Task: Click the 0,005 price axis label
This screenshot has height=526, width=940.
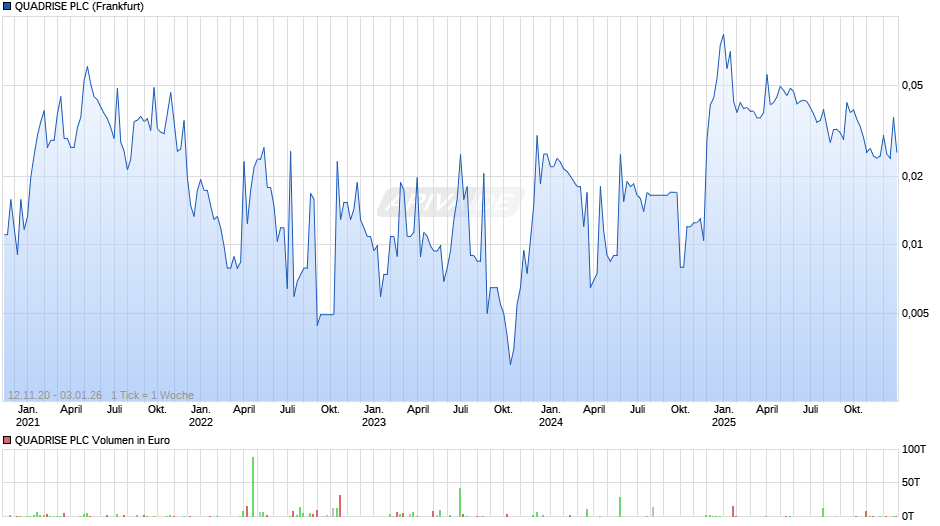Action: tap(915, 313)
